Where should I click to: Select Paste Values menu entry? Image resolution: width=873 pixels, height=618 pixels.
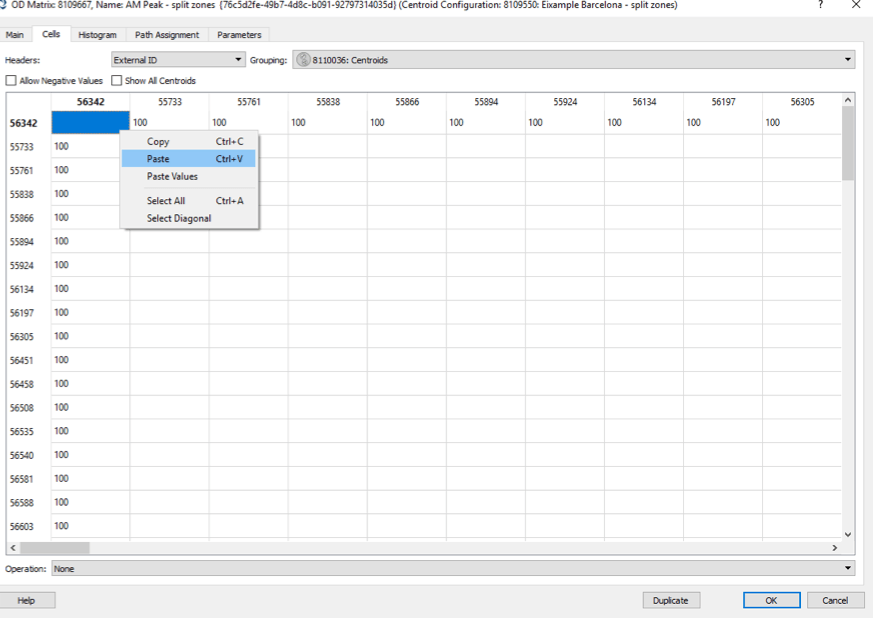tap(189, 176)
